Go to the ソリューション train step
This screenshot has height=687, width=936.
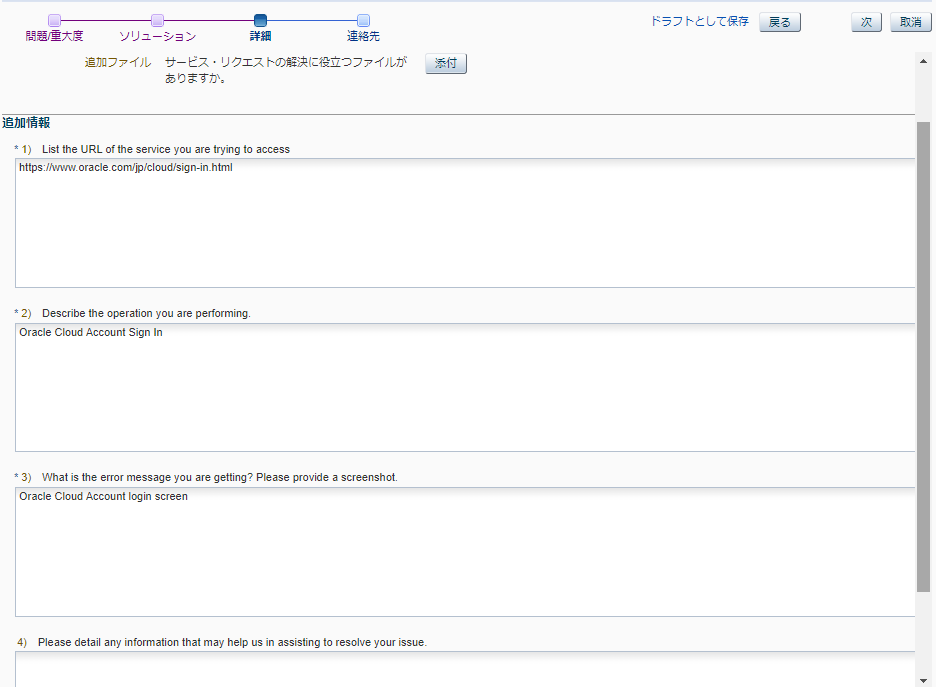[x=157, y=29]
